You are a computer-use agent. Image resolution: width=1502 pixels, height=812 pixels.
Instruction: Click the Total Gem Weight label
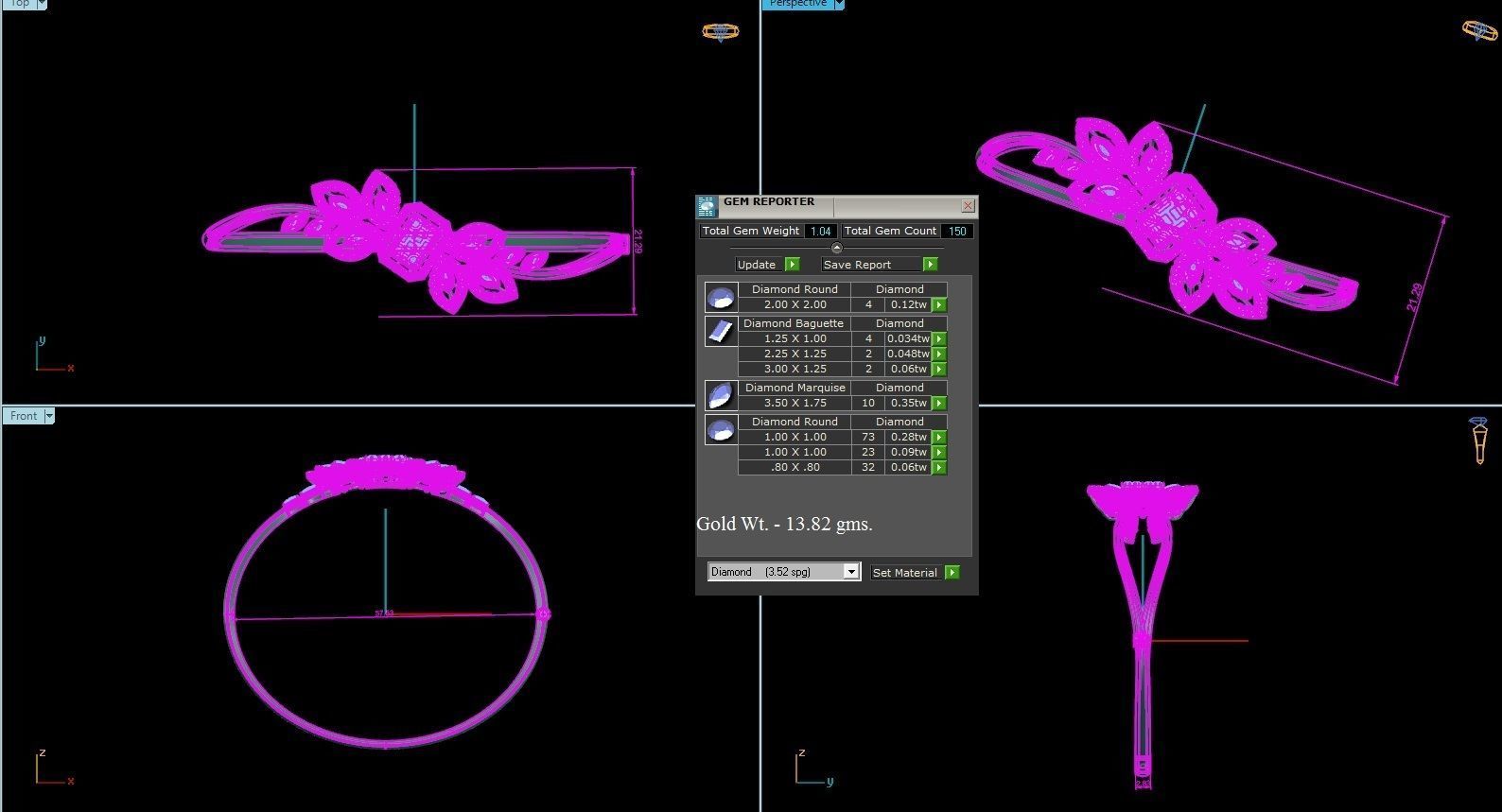click(x=751, y=231)
